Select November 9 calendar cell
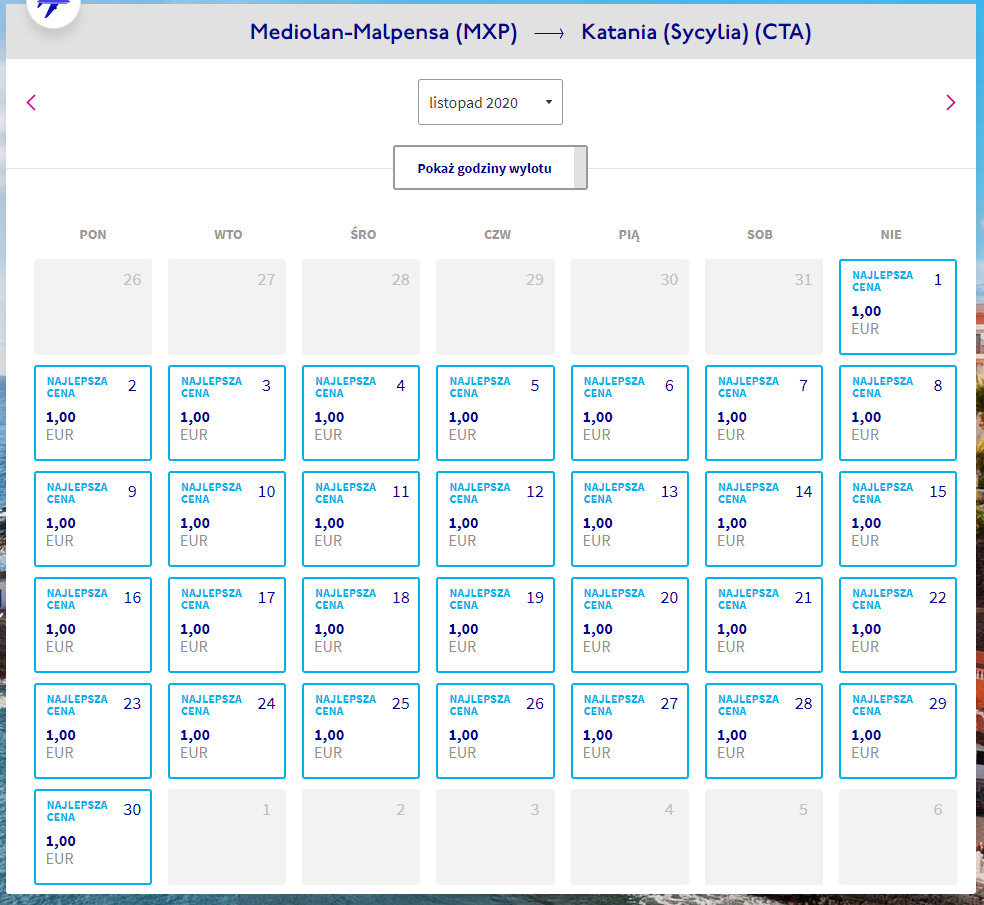The width and height of the screenshot is (984, 905). pos(93,519)
